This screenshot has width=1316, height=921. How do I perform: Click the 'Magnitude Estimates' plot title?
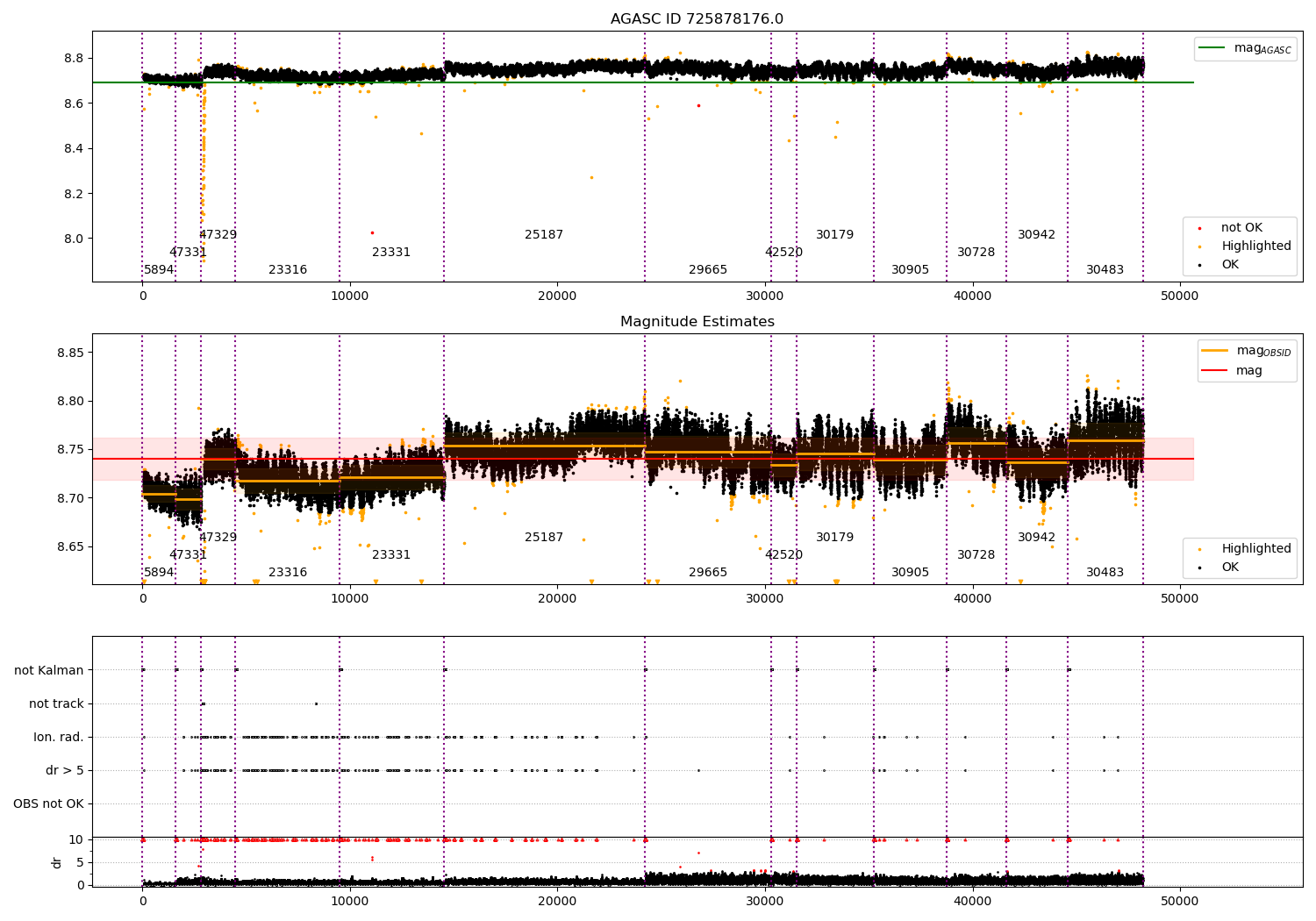[x=697, y=322]
